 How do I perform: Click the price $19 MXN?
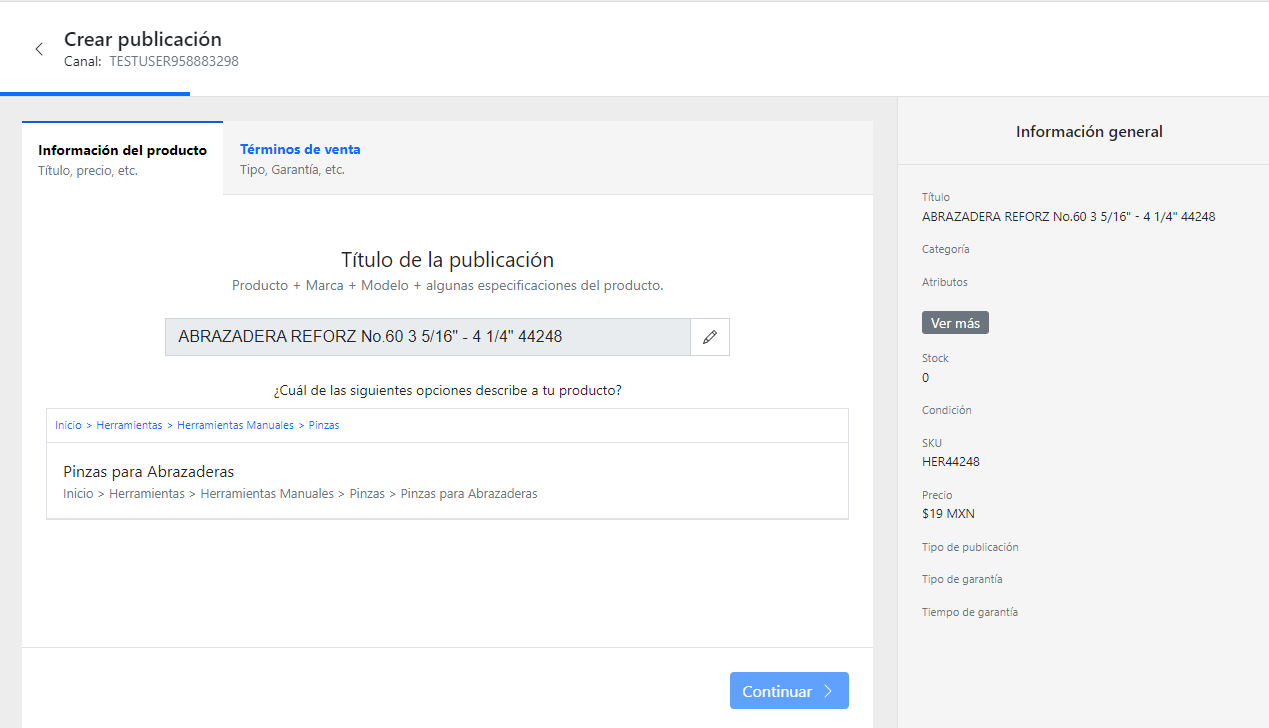(x=948, y=514)
